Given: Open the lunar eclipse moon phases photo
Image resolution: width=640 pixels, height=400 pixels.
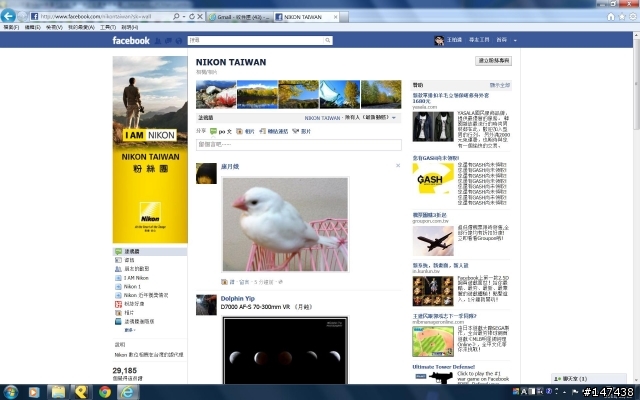Looking at the screenshot, I should pos(285,350).
